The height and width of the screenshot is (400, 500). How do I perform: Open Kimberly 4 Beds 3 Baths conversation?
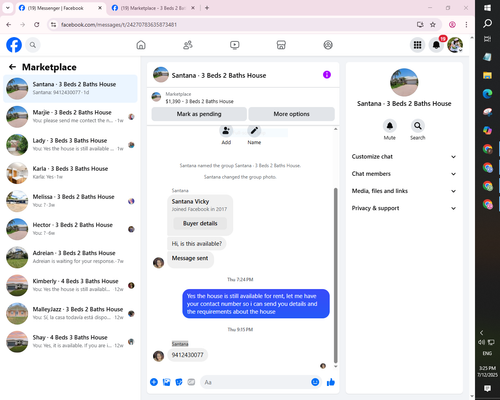click(x=70, y=285)
